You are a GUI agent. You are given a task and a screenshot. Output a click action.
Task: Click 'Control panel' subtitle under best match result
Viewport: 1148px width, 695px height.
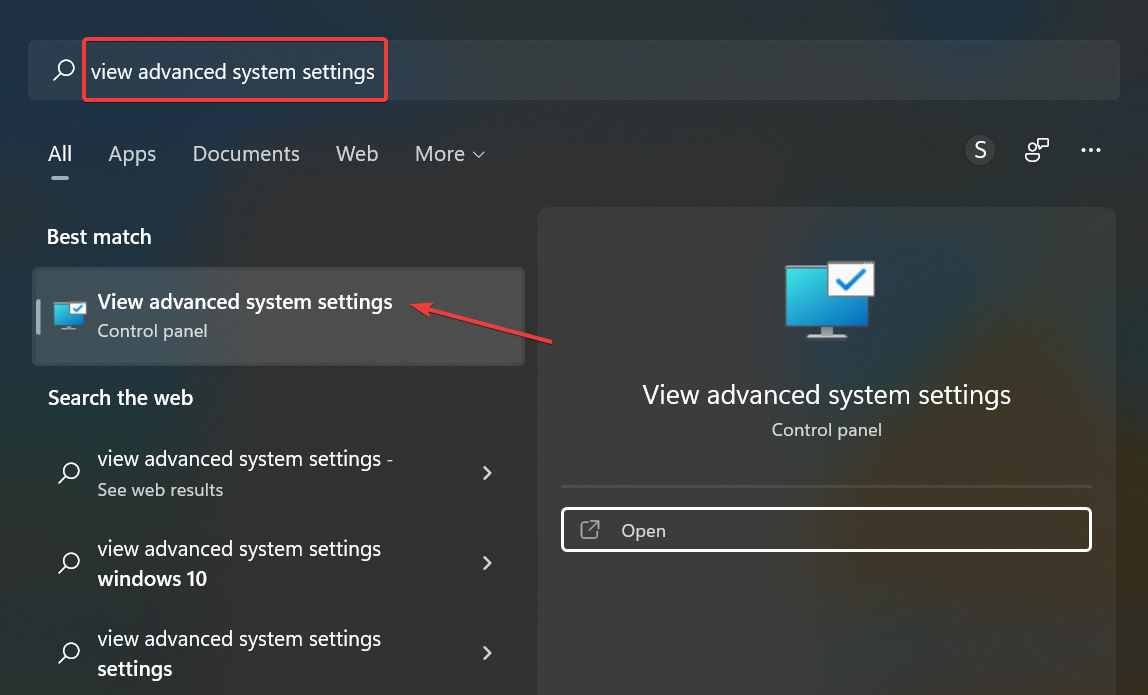152,331
